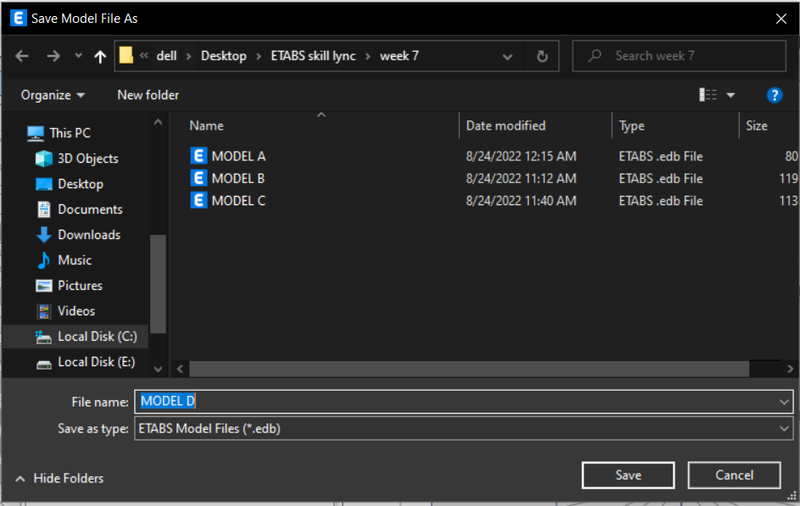The image size is (800, 506).
Task: Click the Cancel button
Action: (x=734, y=475)
